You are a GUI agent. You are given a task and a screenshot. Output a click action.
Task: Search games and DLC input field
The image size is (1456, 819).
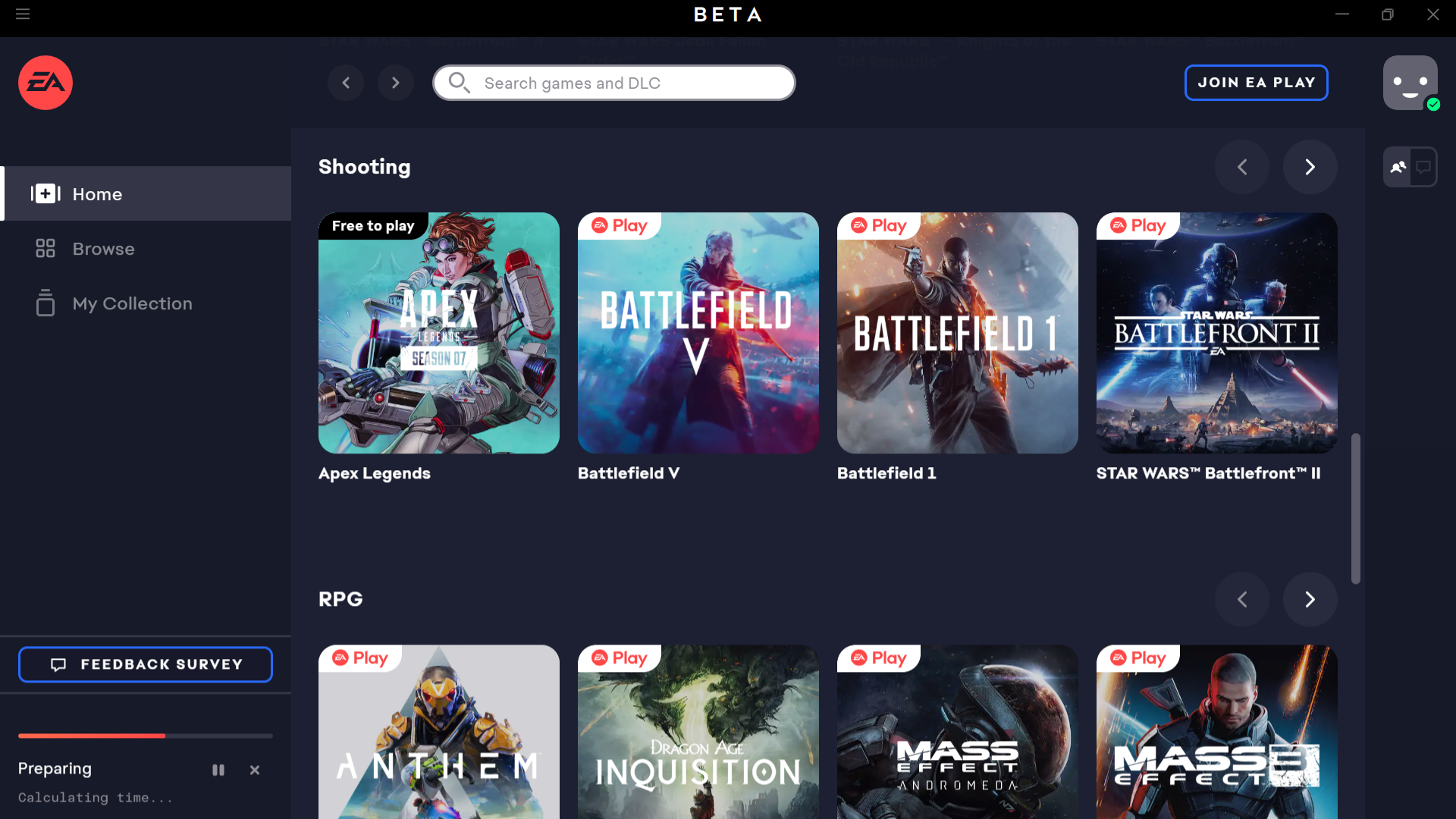tap(614, 83)
